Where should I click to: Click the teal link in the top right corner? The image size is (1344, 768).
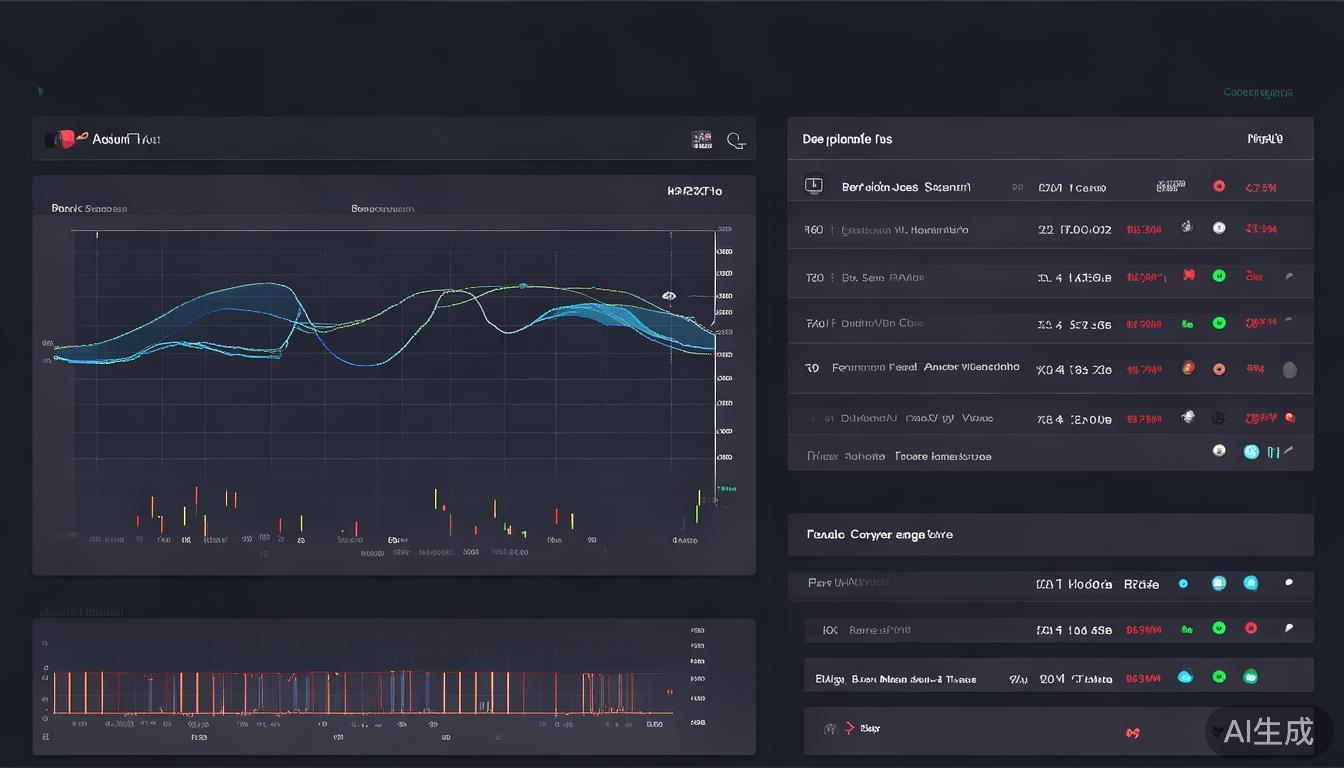click(x=1257, y=93)
